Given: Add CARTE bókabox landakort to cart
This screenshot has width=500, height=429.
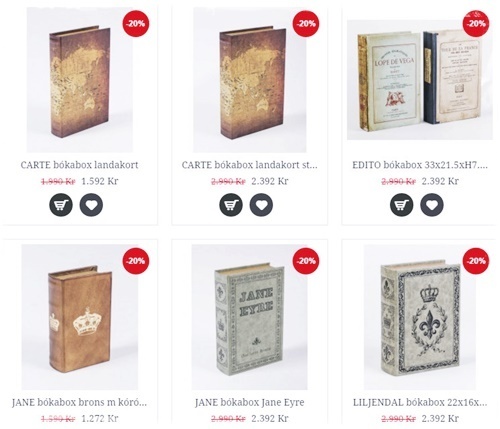Looking at the screenshot, I should click(x=61, y=205).
